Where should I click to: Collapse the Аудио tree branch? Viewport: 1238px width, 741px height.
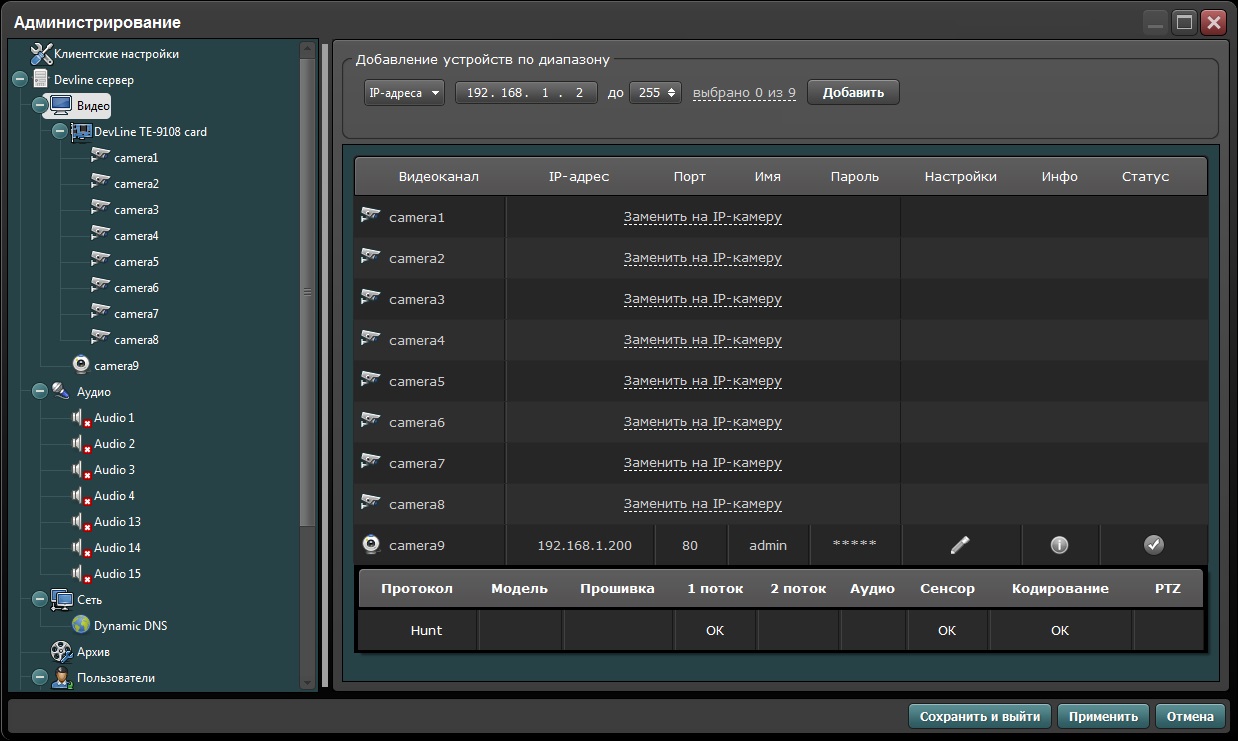tap(40, 392)
